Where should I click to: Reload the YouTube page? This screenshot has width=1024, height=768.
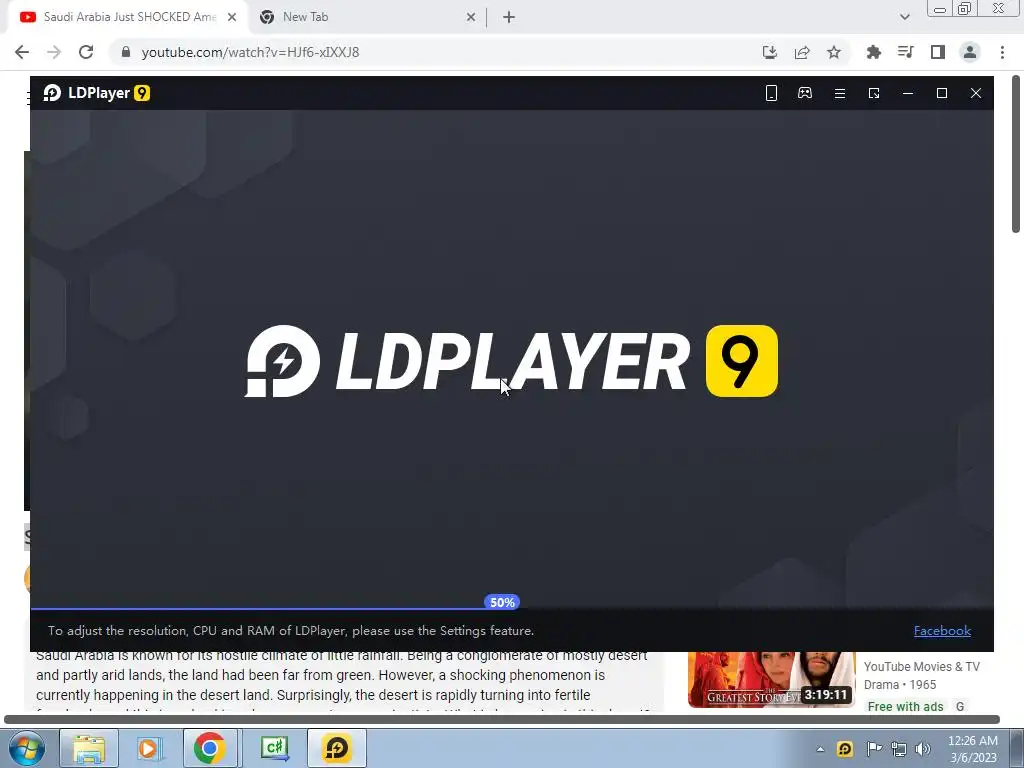(86, 52)
